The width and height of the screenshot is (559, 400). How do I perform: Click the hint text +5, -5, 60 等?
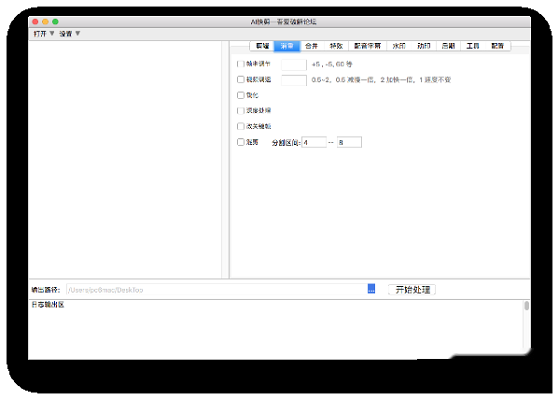332,64
